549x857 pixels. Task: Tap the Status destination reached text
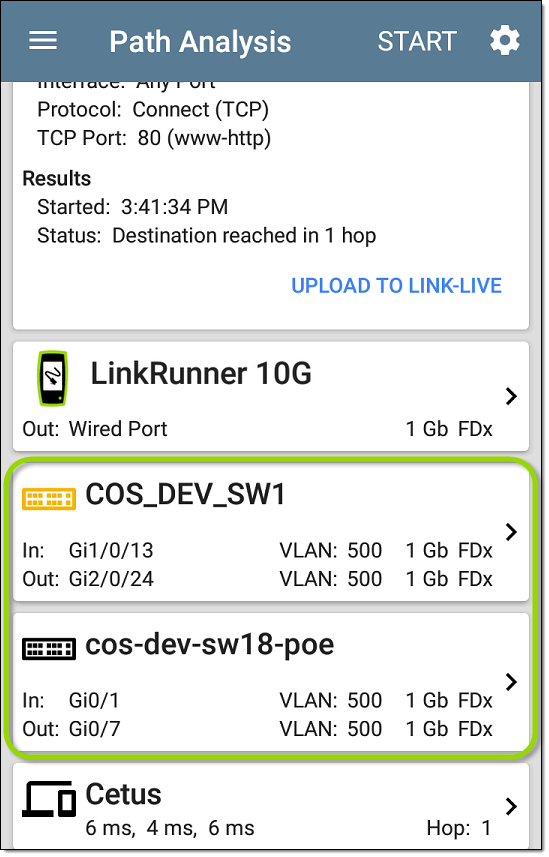[206, 236]
